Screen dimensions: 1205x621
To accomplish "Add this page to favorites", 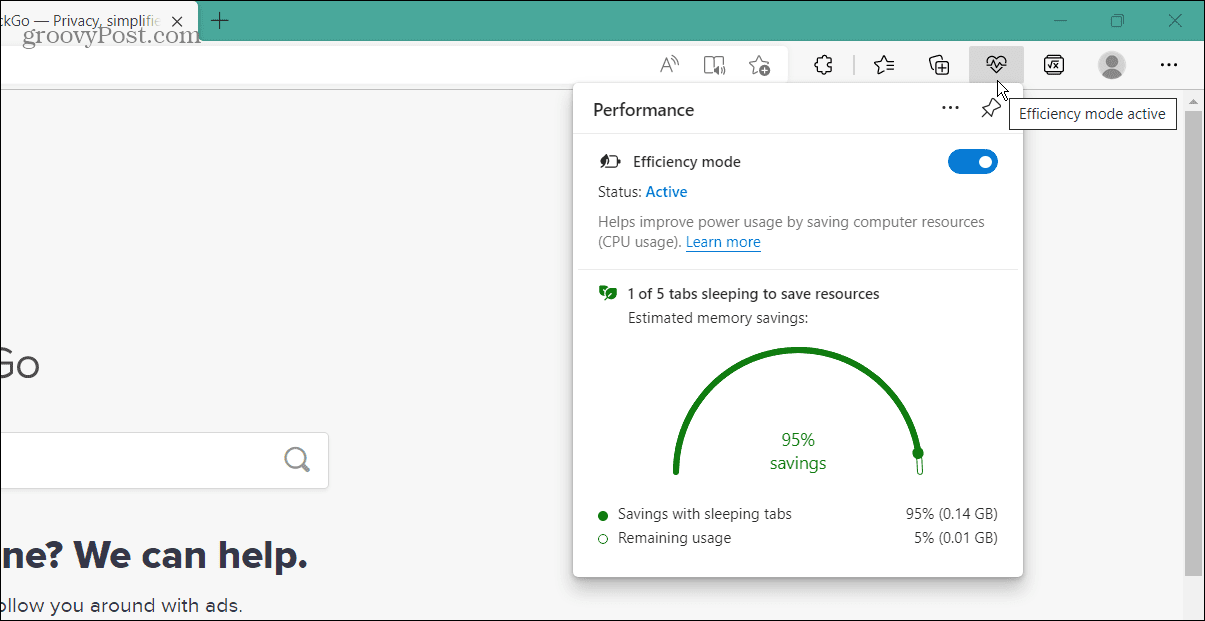I will [759, 64].
